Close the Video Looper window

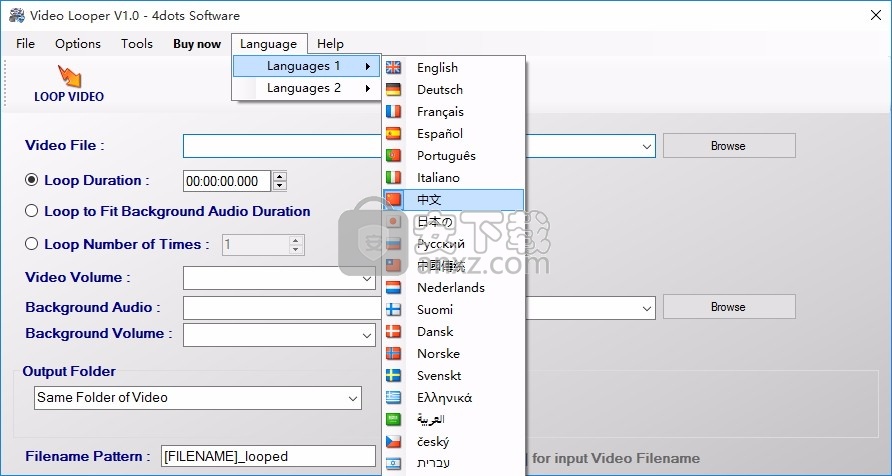876,15
